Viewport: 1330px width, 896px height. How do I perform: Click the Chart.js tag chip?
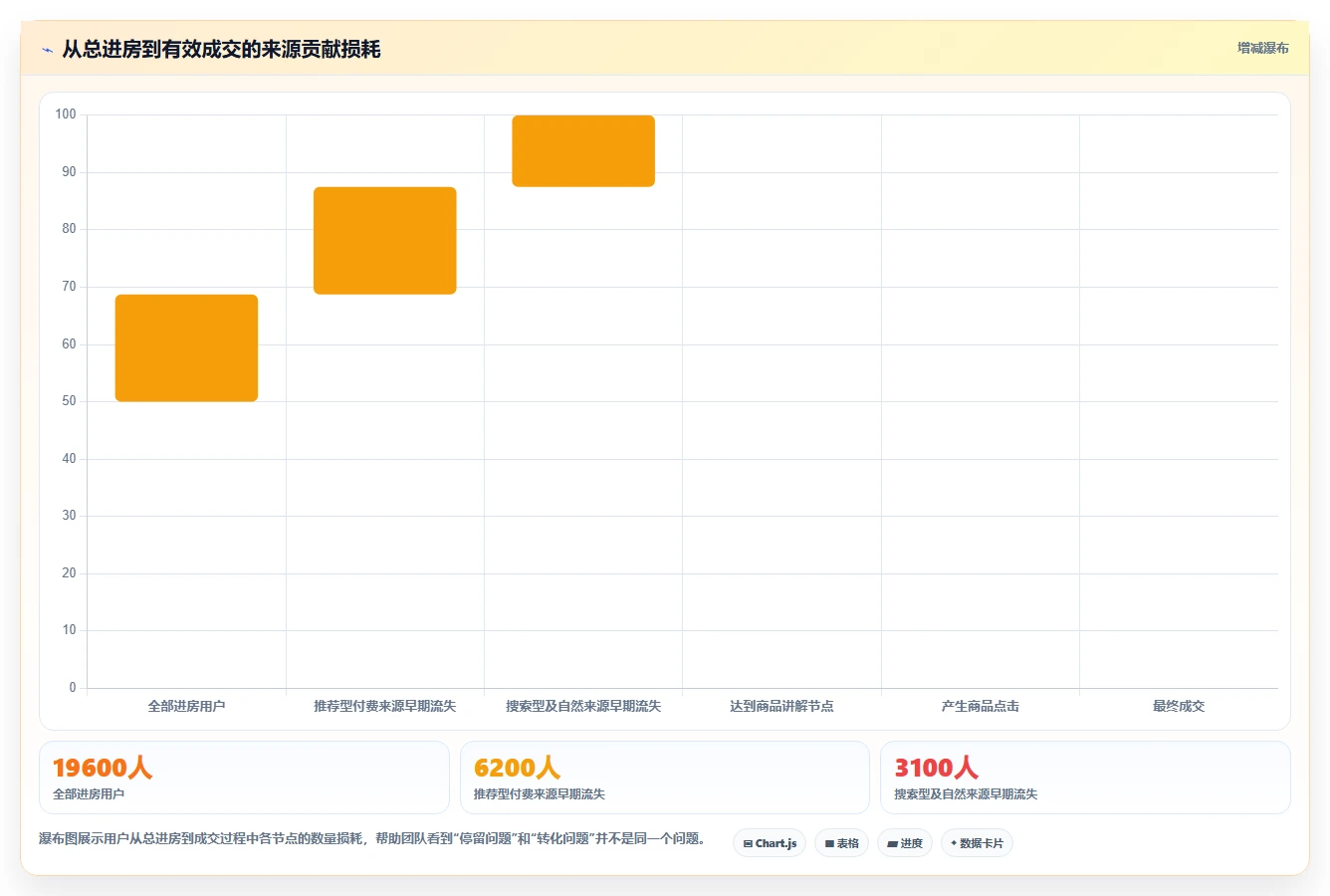[x=770, y=843]
